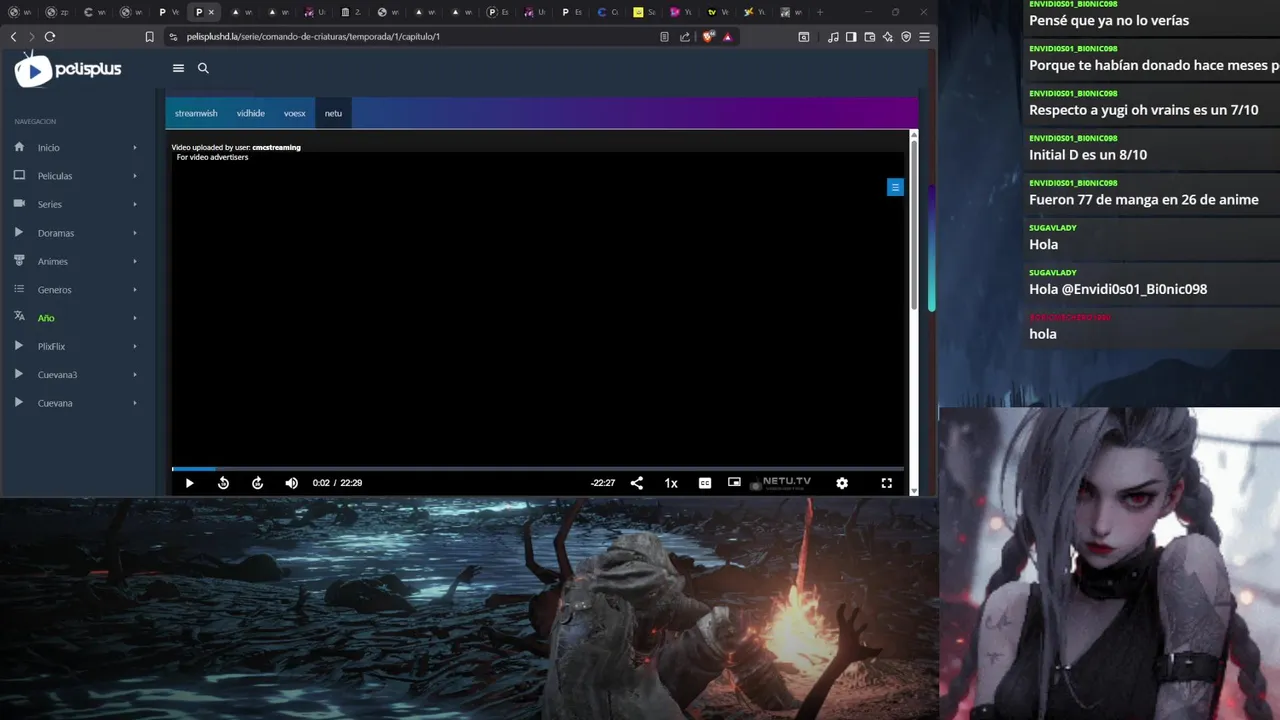Viewport: 1280px width, 720px height.
Task: Click the home icon beside Inicio
Action: 19,146
